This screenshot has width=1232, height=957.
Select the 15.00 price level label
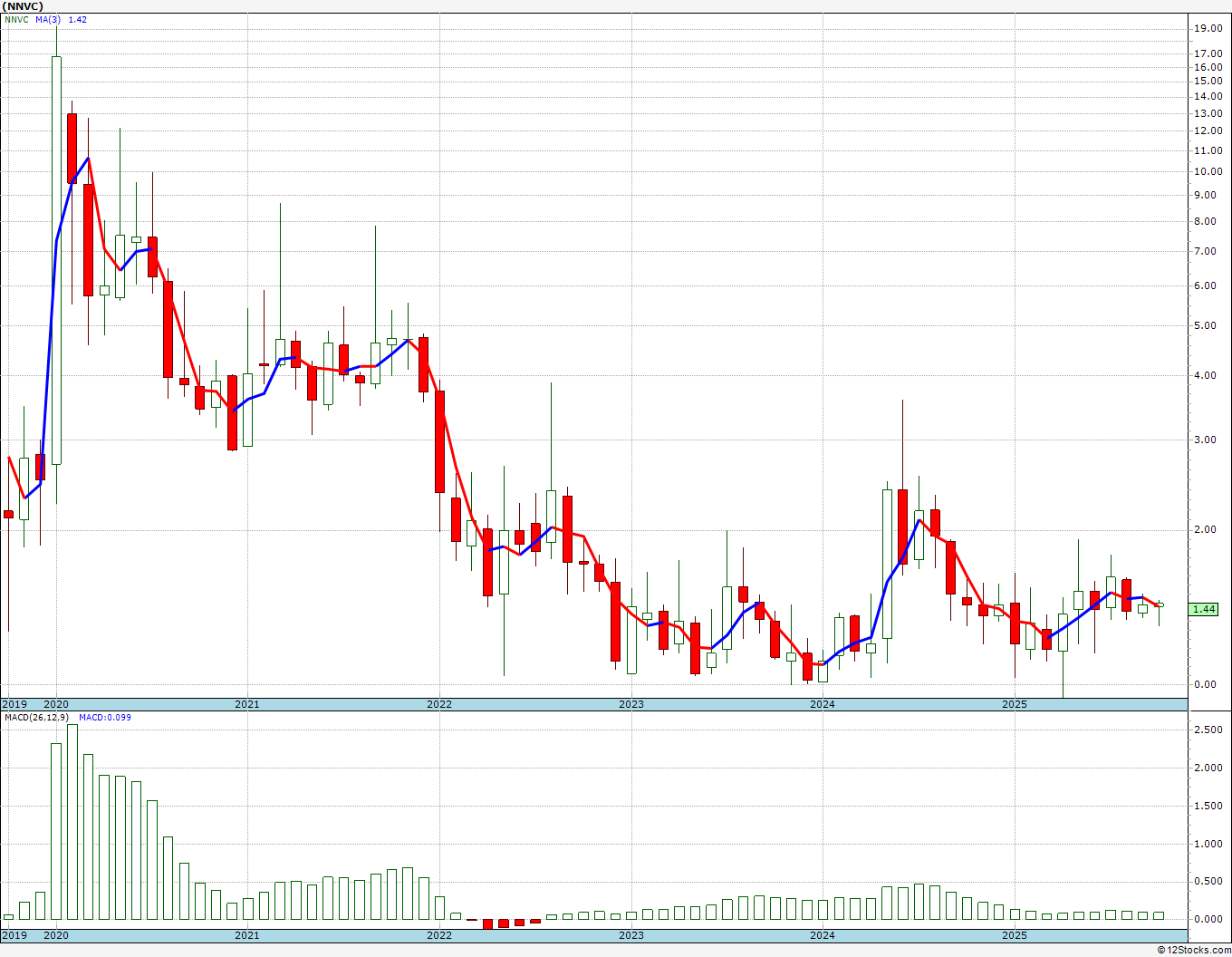[x=1208, y=81]
